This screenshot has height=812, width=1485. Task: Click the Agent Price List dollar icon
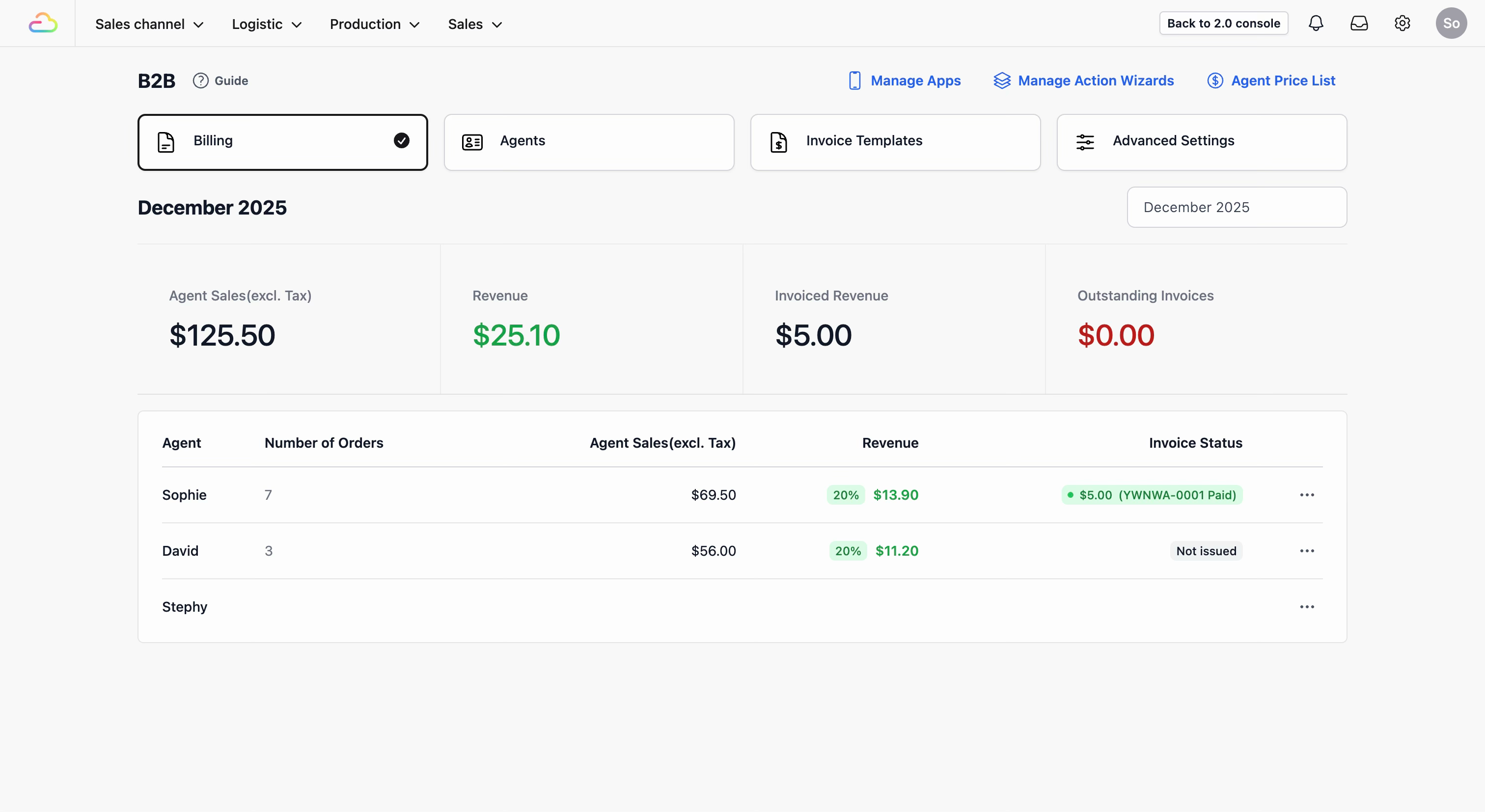click(x=1214, y=81)
